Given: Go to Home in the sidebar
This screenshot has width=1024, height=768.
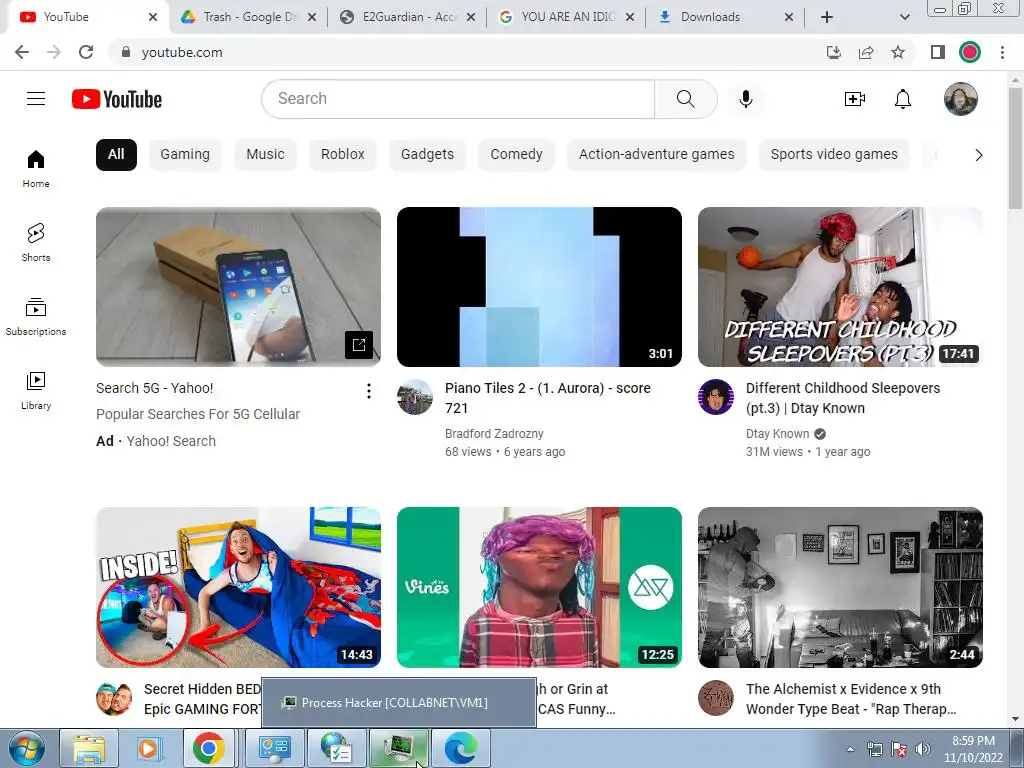Looking at the screenshot, I should [x=36, y=168].
